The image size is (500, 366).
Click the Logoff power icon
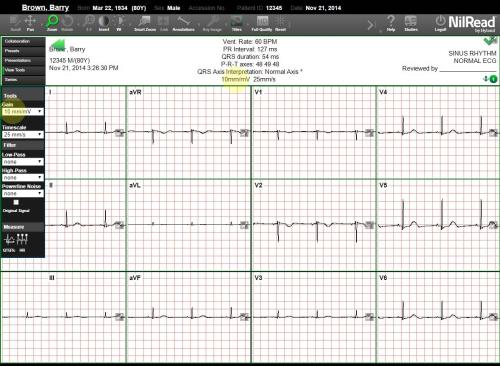440,23
